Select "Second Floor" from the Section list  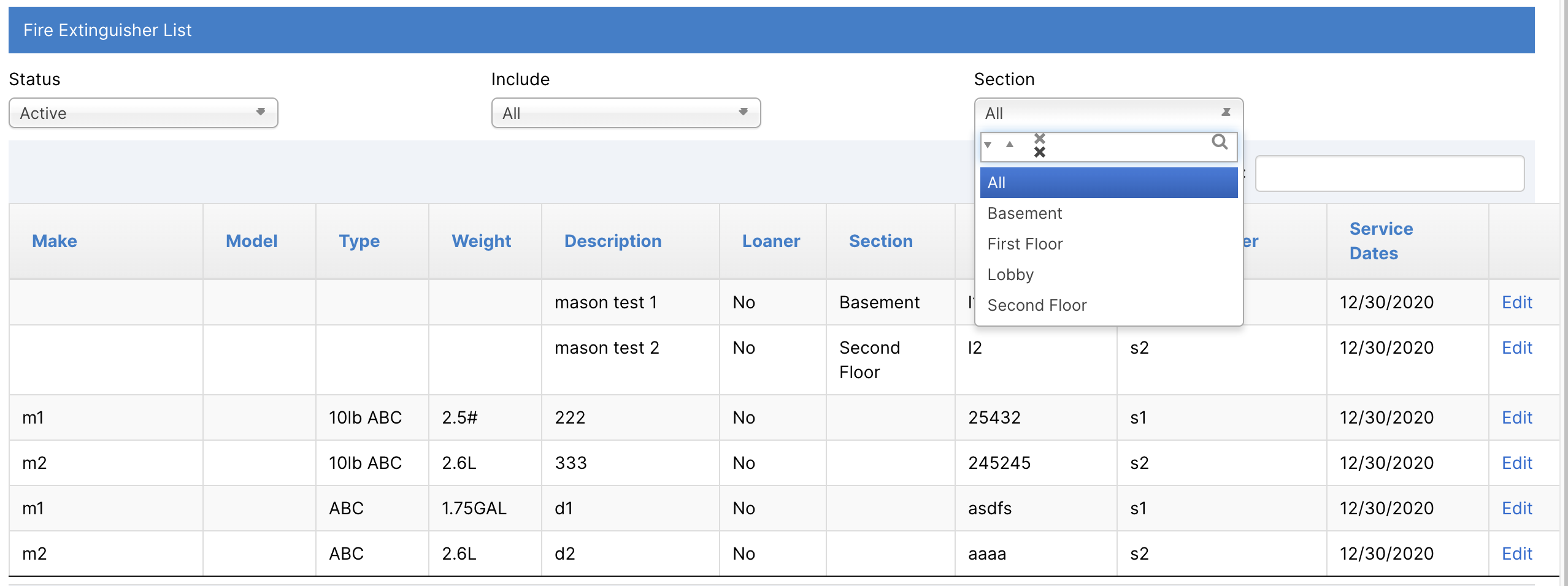coord(1037,305)
